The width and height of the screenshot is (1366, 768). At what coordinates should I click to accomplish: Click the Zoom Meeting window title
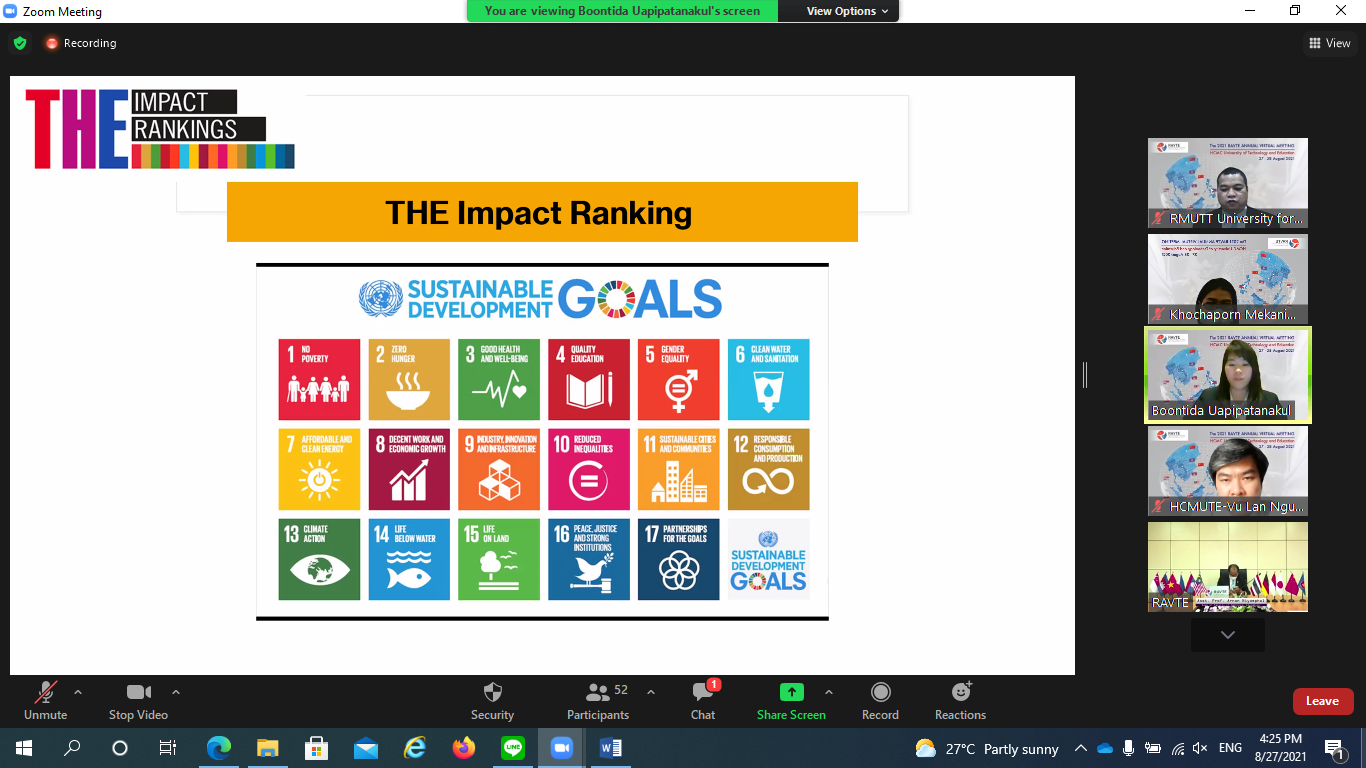click(62, 12)
